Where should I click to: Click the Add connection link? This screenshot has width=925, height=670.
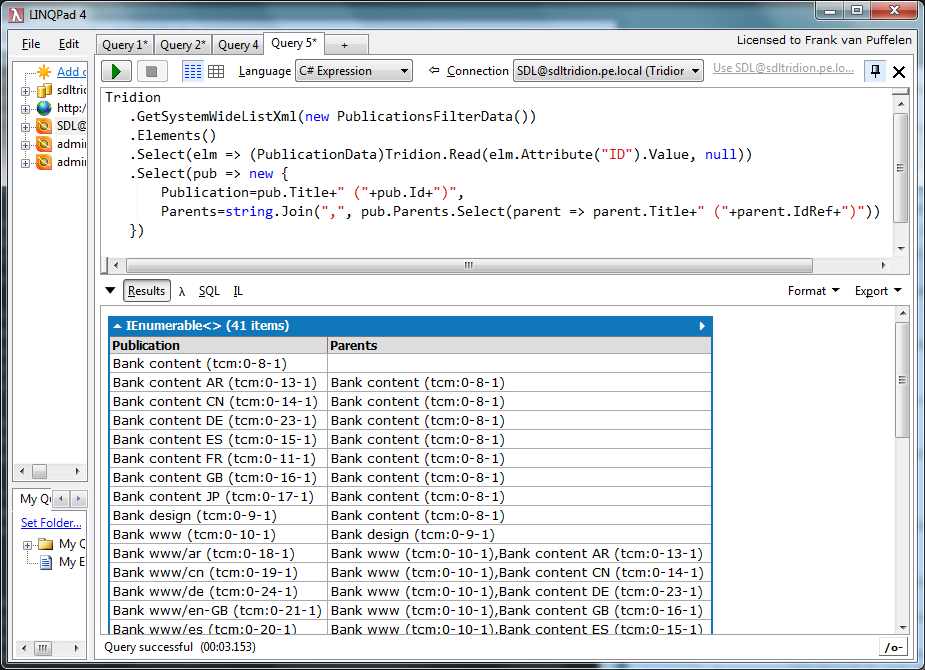[x=71, y=72]
